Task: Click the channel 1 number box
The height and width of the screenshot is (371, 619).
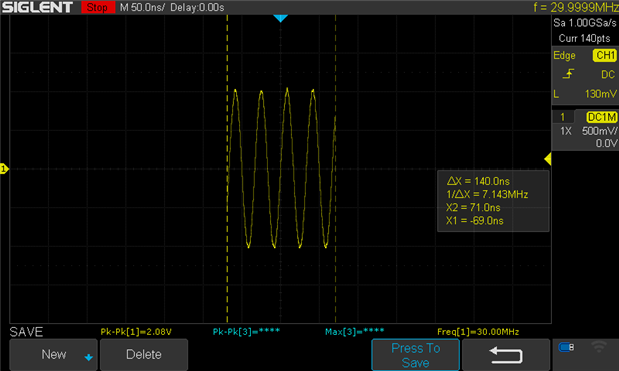Action: (x=563, y=117)
